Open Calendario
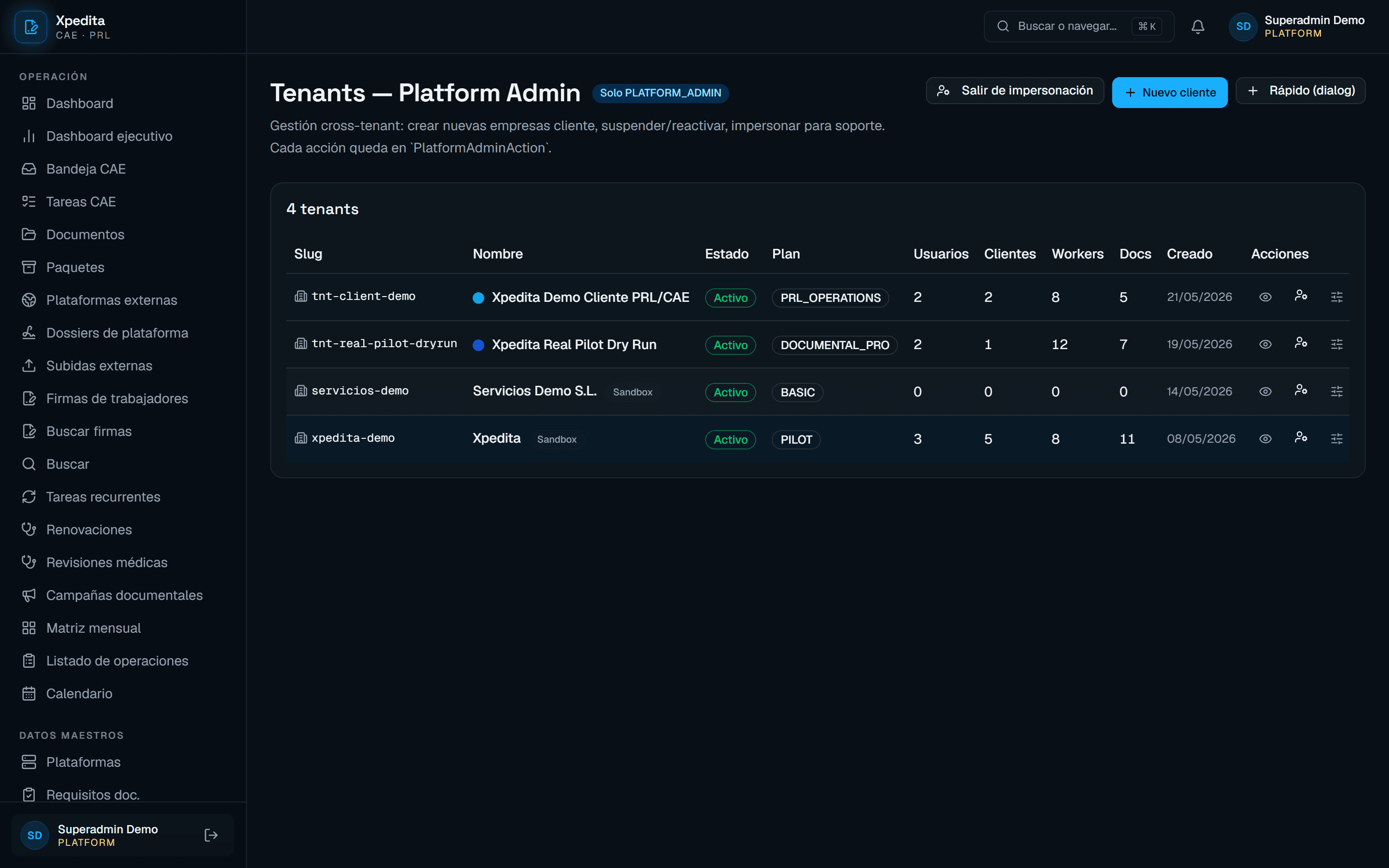The width and height of the screenshot is (1389, 868). (x=123, y=693)
